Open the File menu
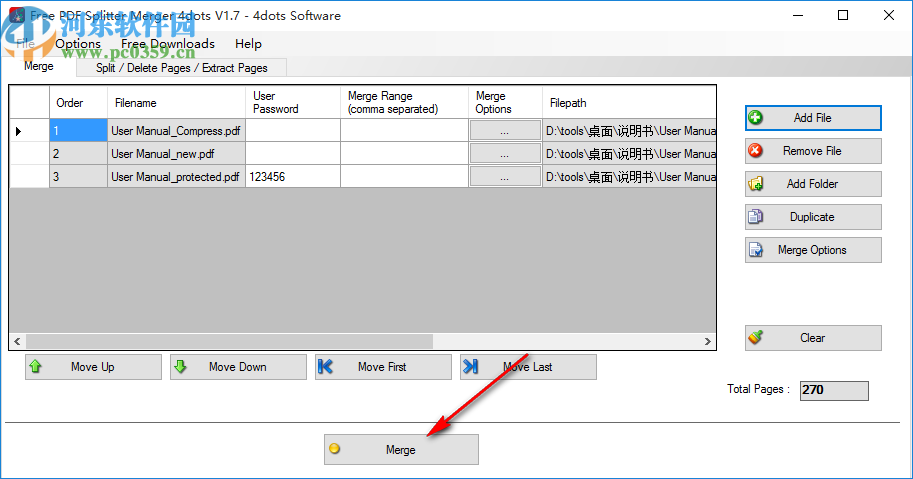The width and height of the screenshot is (913, 479). pyautogui.click(x=26, y=44)
